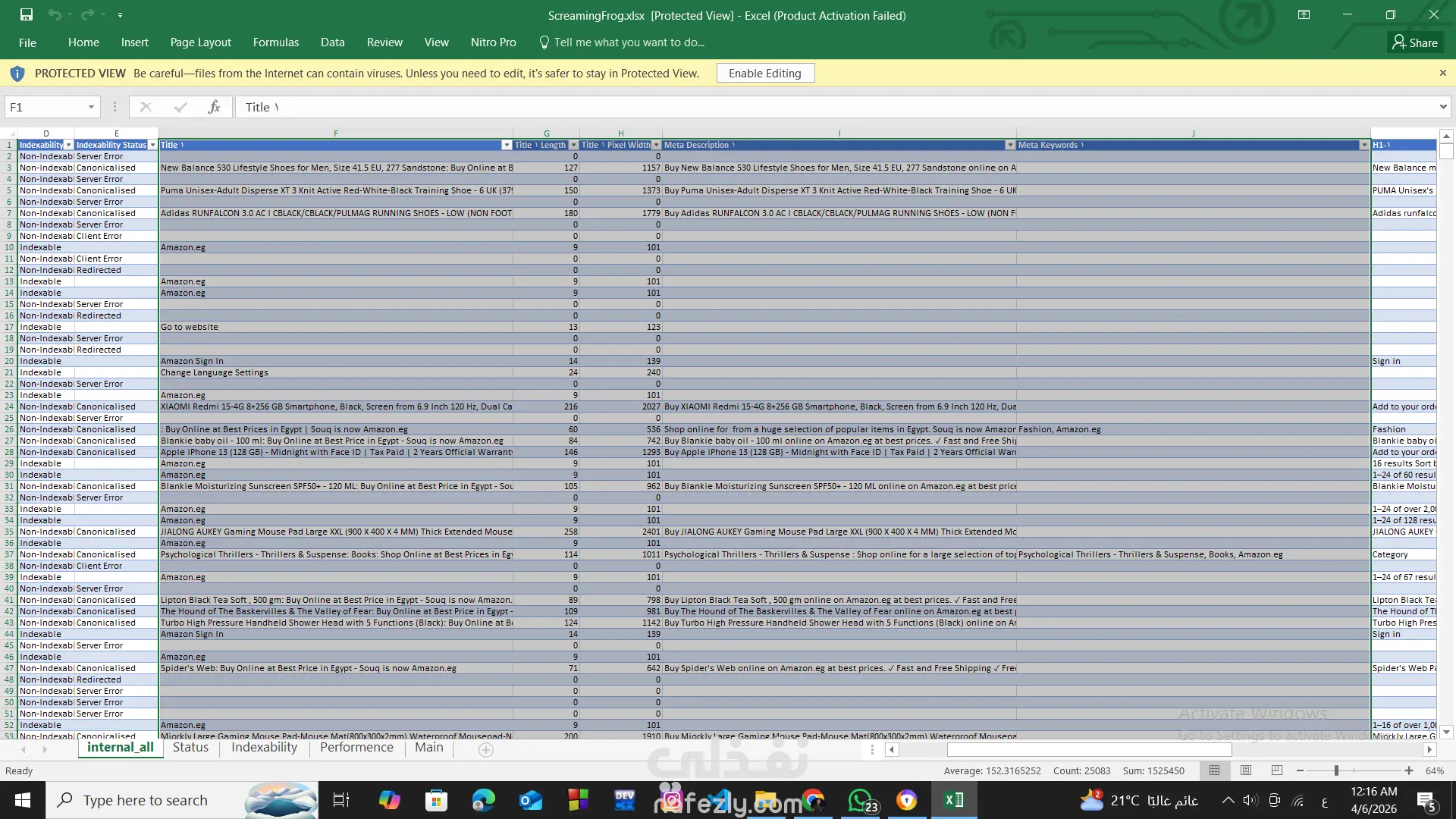Open the Title column filter dropdown
The image size is (1456, 819).
point(507,145)
